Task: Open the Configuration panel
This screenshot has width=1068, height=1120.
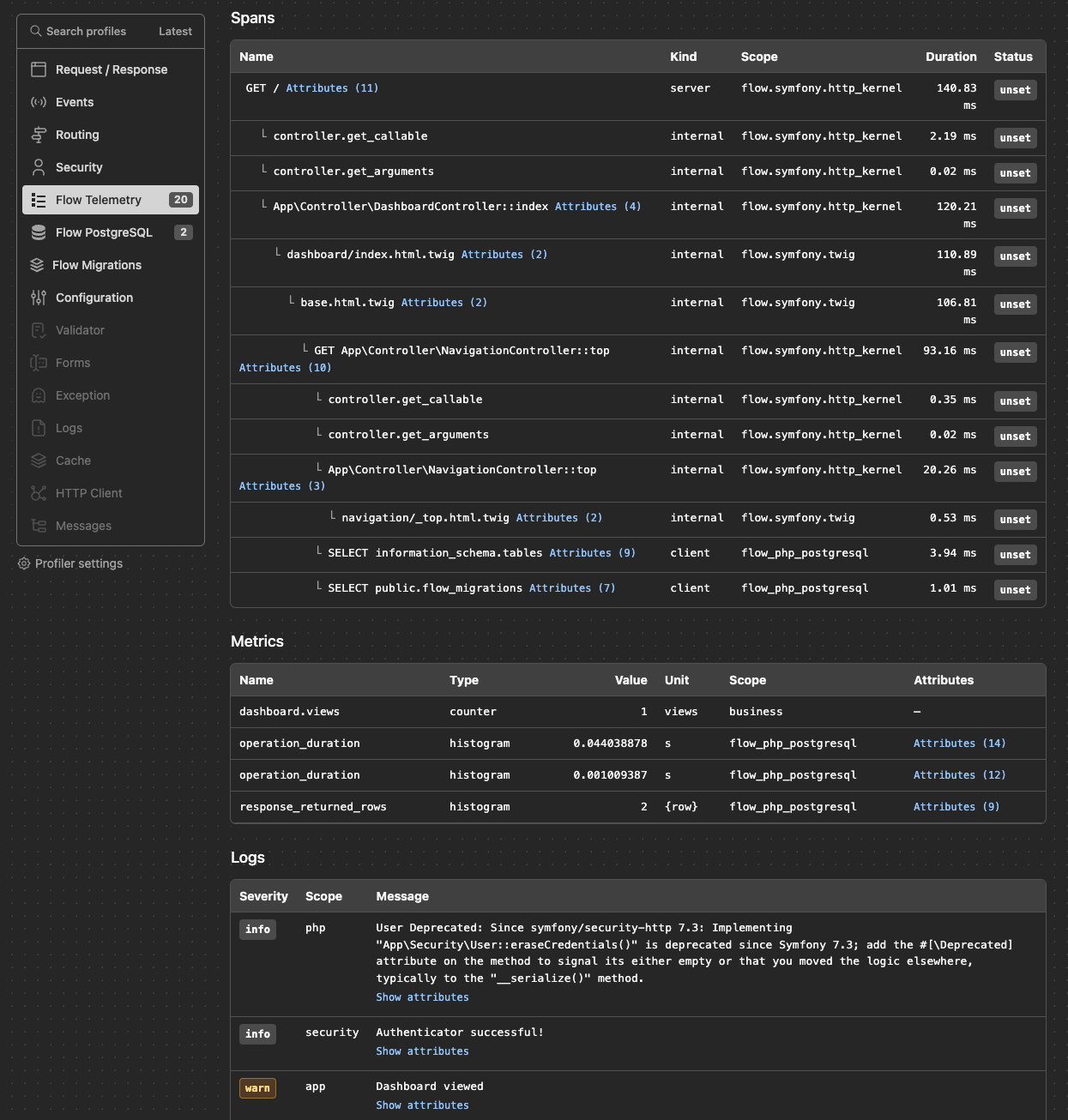Action: tap(111, 298)
